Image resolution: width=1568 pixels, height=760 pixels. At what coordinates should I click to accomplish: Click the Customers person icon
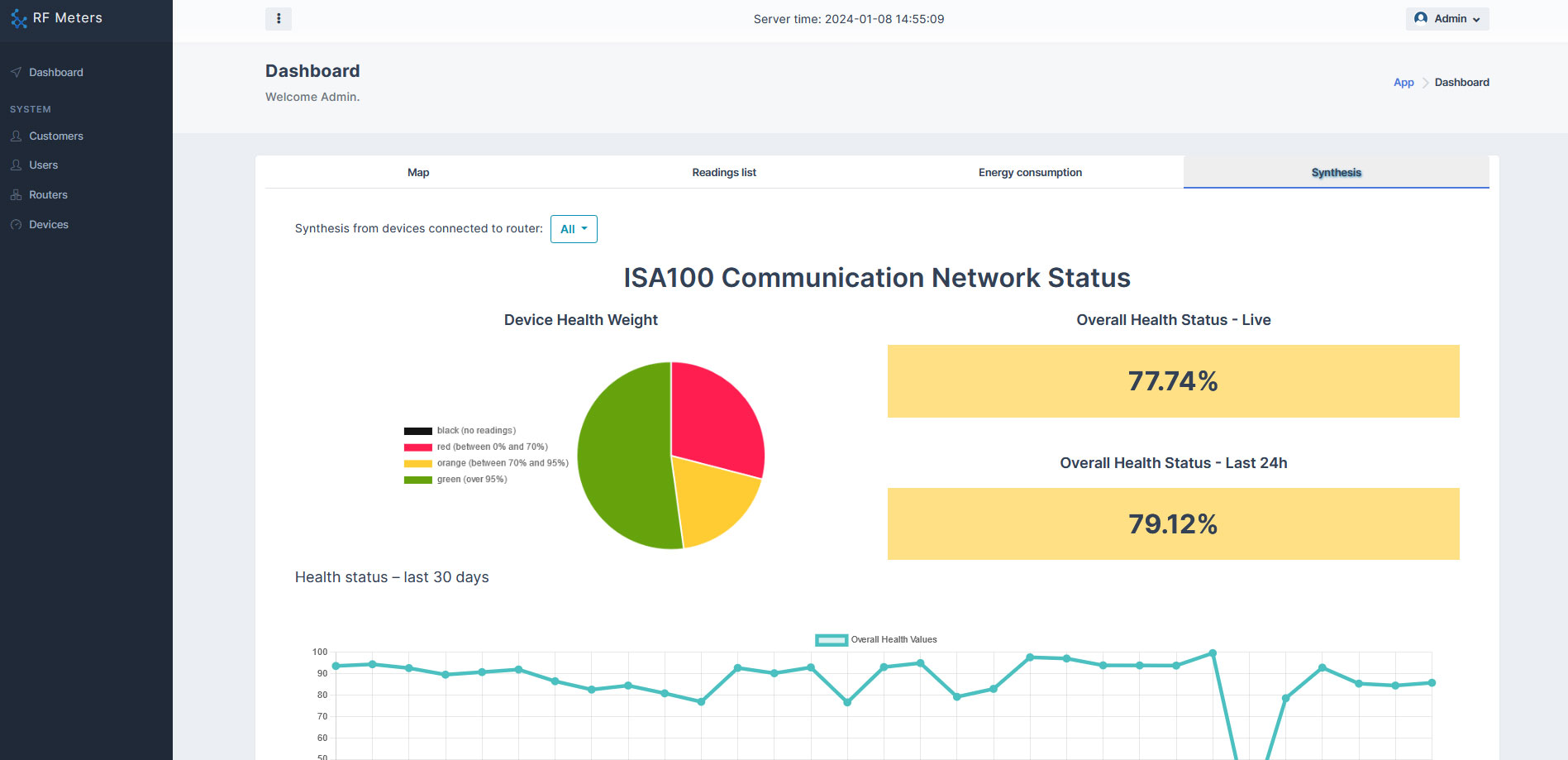click(16, 136)
